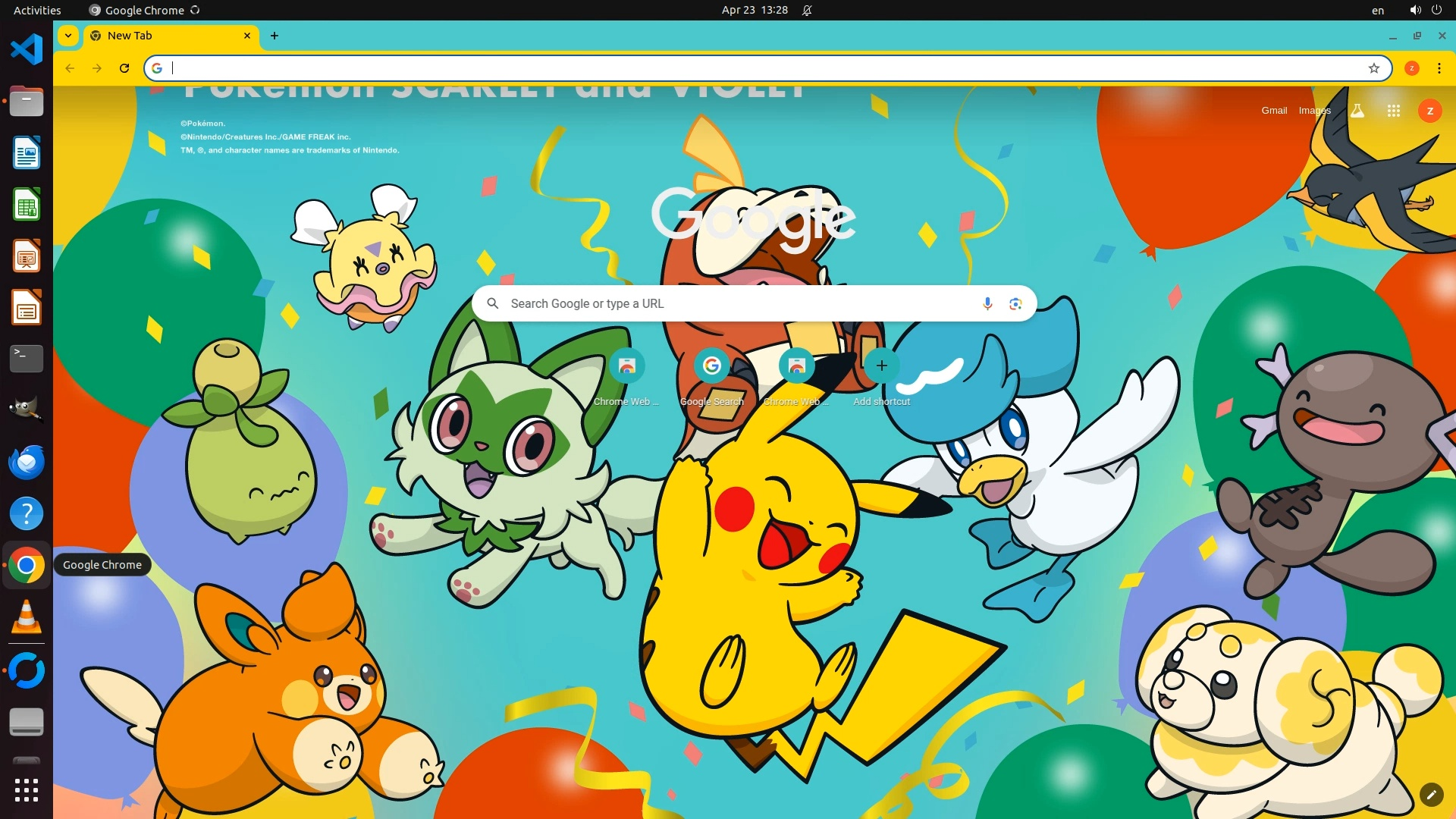Expand the tab search dropdown arrow

(68, 36)
